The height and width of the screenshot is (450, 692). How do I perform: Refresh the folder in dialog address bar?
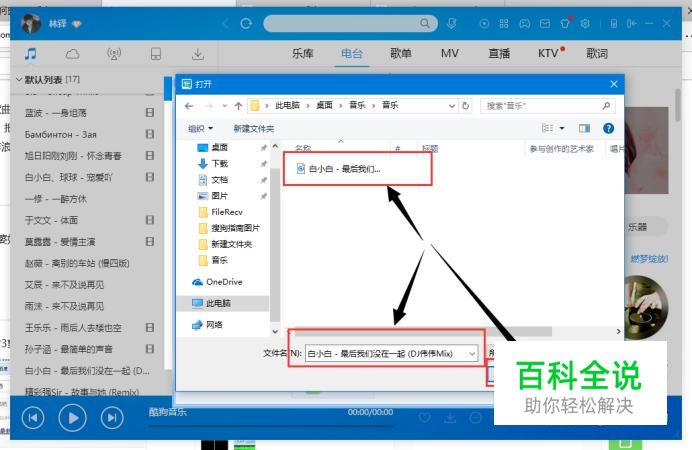(x=465, y=106)
